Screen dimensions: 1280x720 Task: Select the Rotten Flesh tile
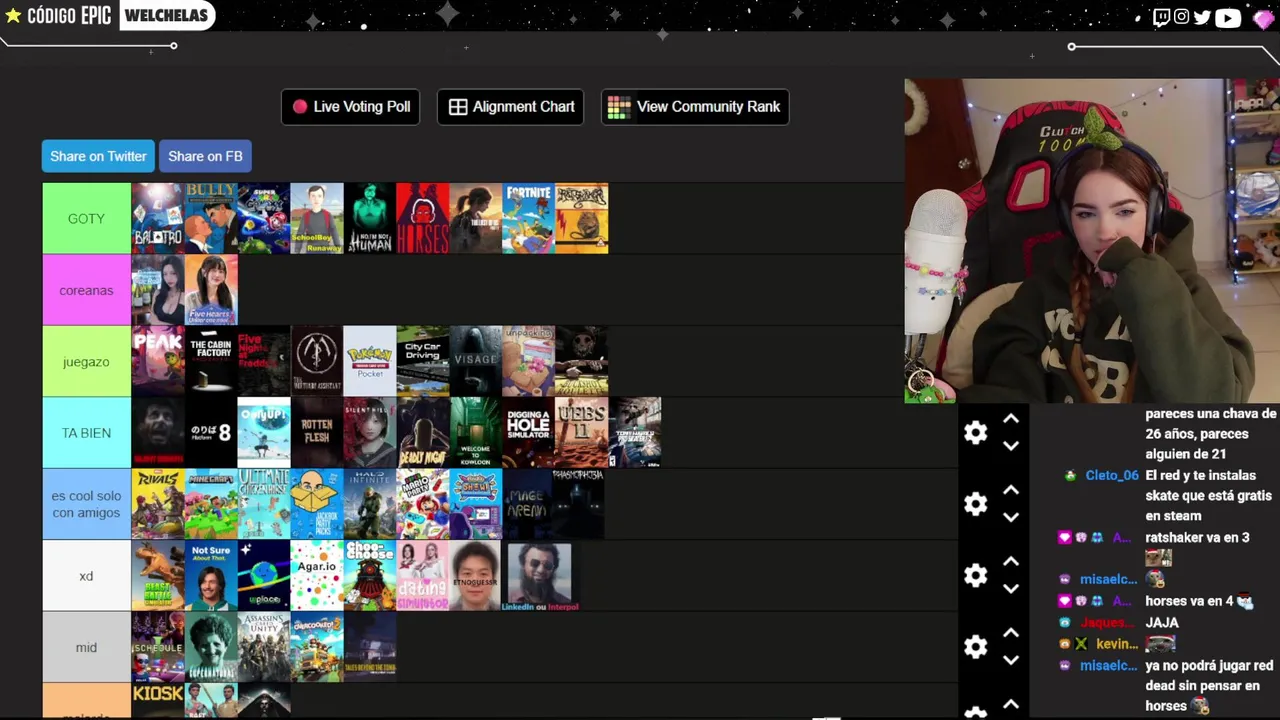click(x=317, y=433)
